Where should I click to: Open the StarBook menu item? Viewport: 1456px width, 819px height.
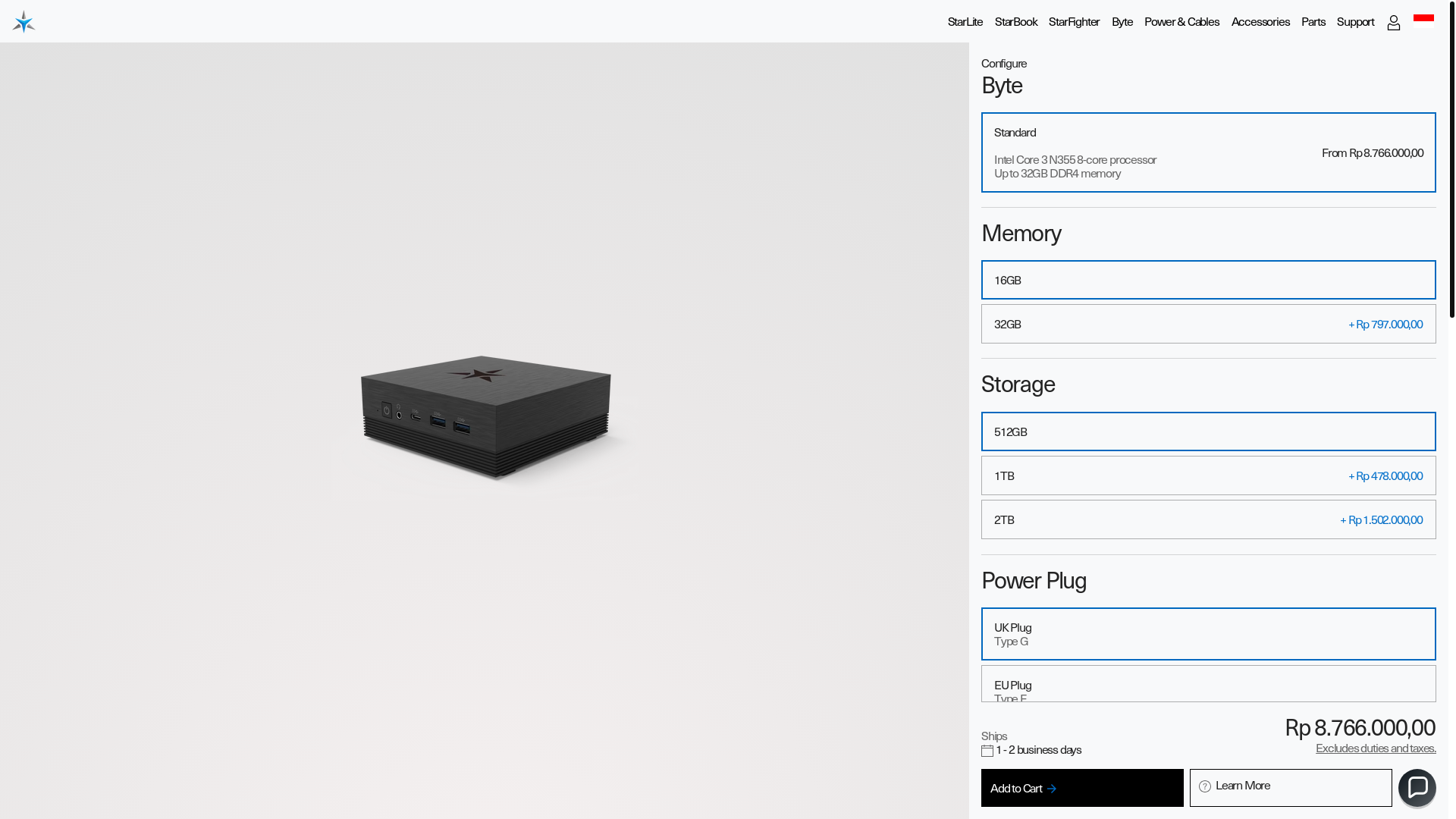pyautogui.click(x=1015, y=21)
